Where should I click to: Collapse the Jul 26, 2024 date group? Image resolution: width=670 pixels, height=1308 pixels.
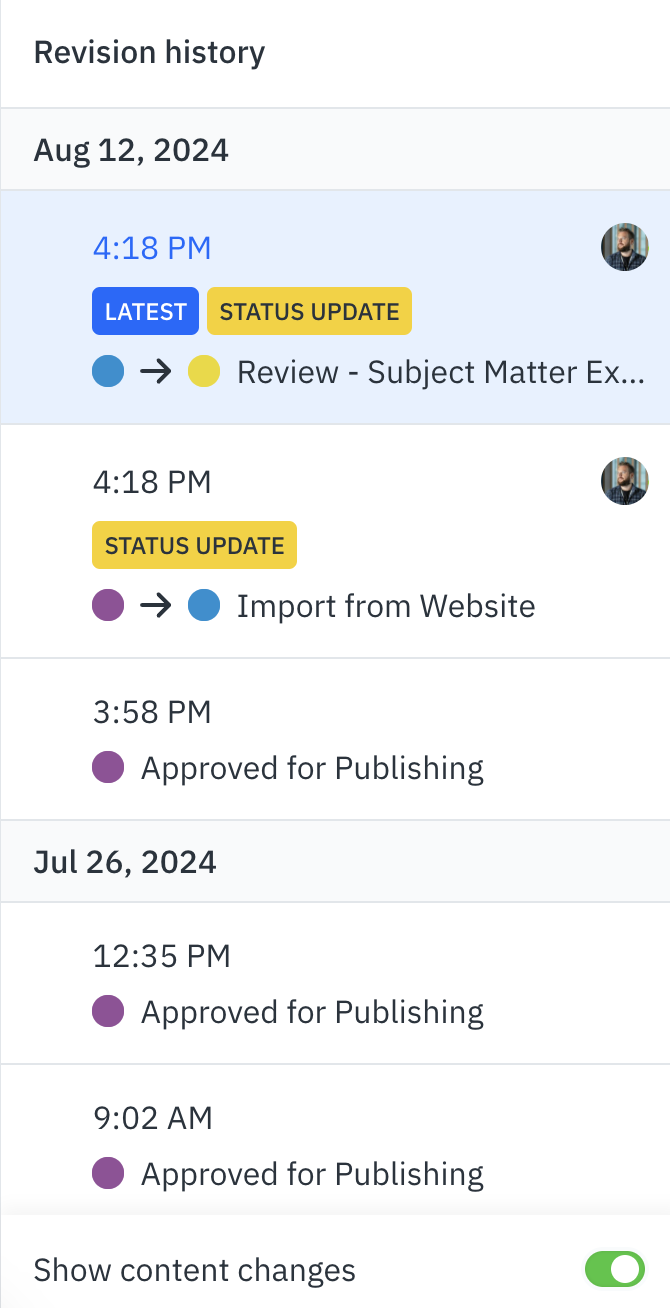click(124, 861)
